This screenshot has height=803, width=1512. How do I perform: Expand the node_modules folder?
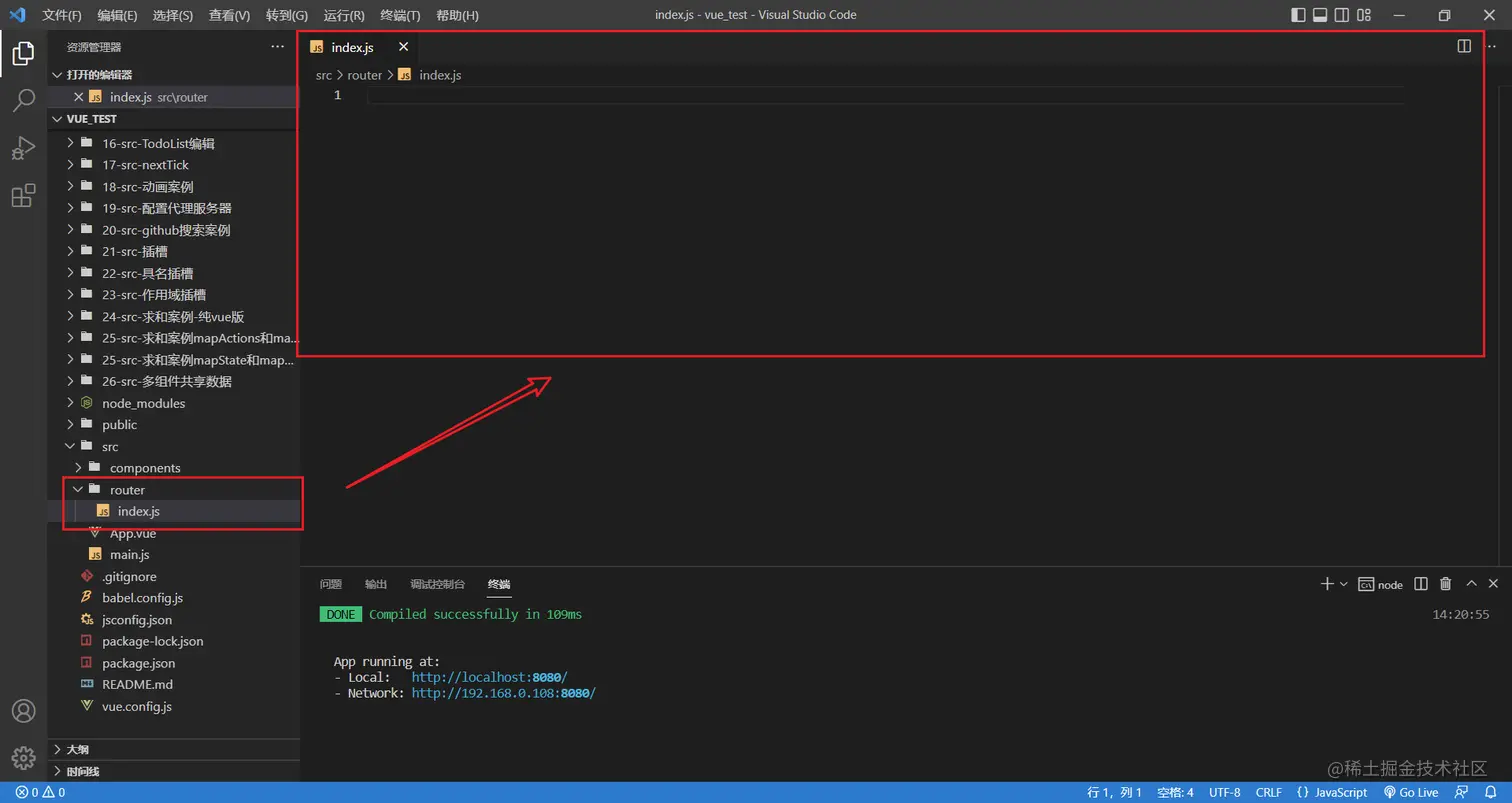(173, 403)
